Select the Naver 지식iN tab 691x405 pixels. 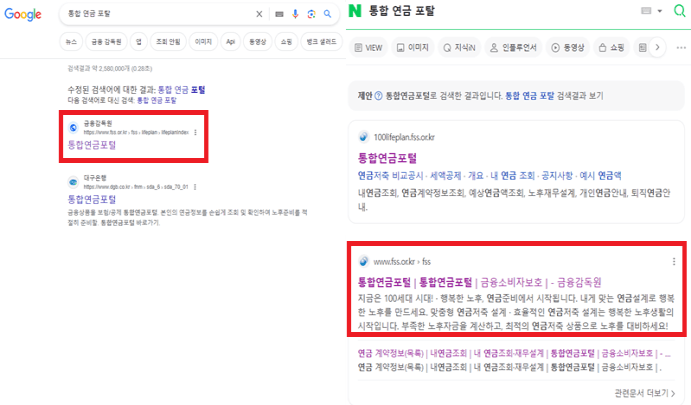(x=459, y=48)
